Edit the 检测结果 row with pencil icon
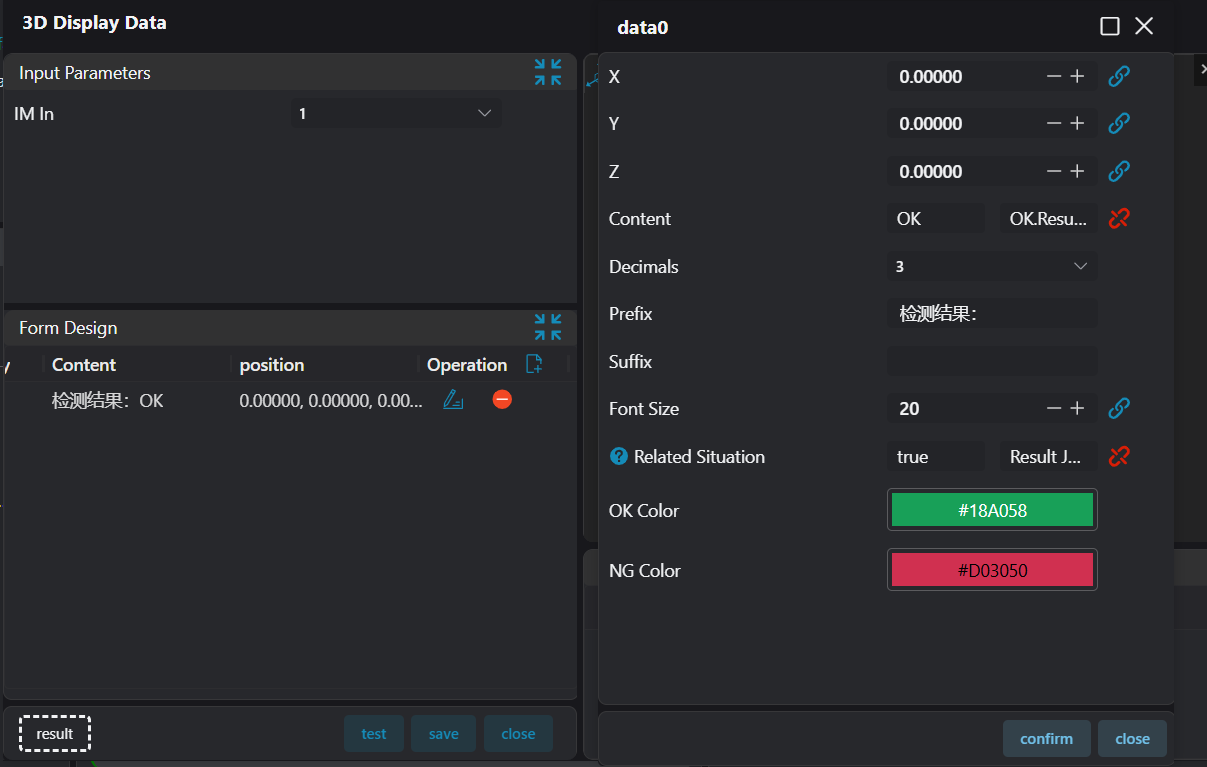The height and width of the screenshot is (767, 1207). [453, 400]
